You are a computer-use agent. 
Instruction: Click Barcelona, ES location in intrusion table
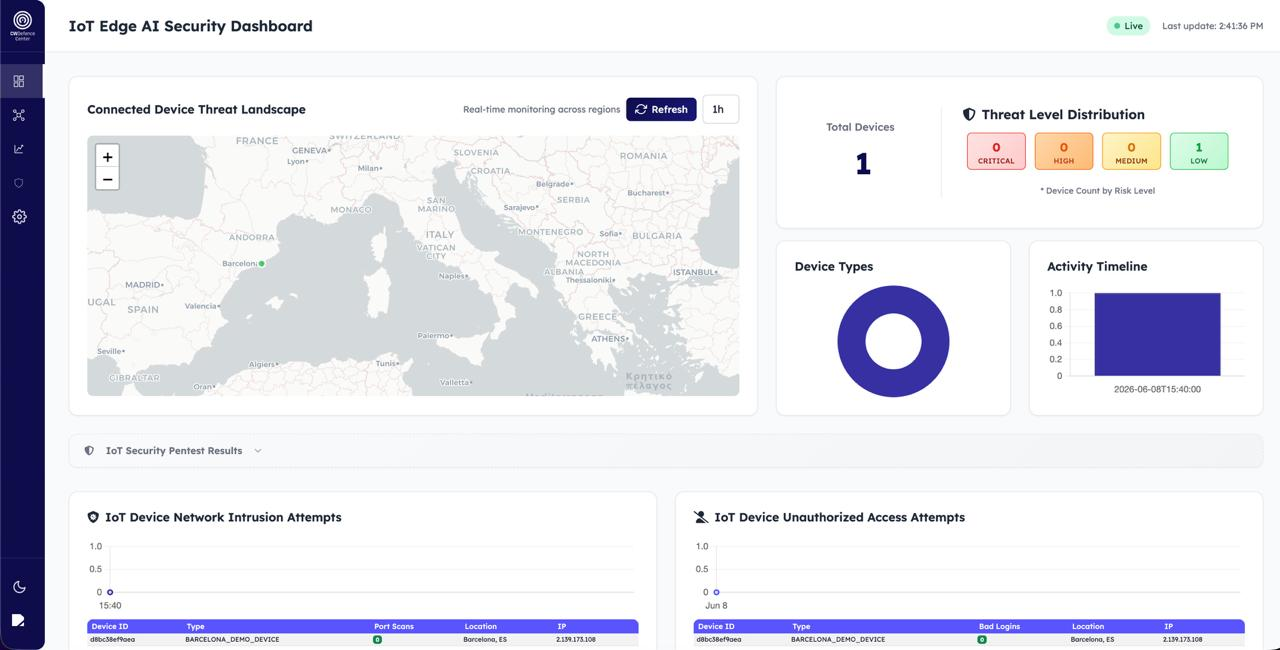[485, 639]
